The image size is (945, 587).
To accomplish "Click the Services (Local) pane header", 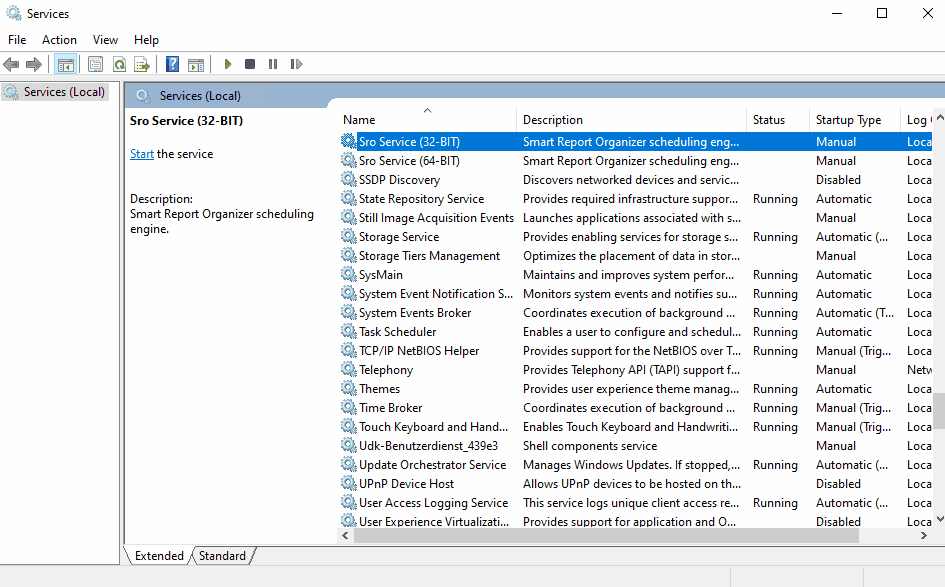I will (200, 96).
